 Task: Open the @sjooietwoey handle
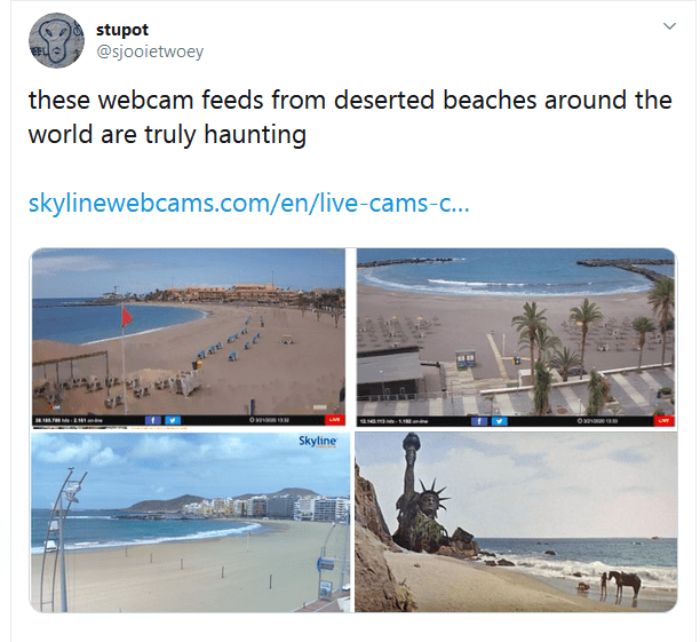click(x=150, y=52)
